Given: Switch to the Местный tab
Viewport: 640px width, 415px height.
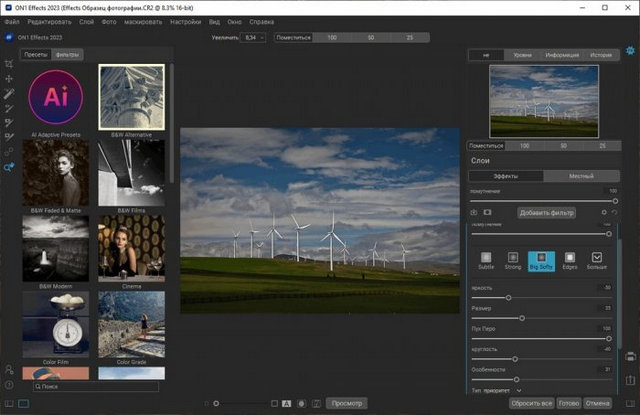Looking at the screenshot, I should (x=581, y=176).
